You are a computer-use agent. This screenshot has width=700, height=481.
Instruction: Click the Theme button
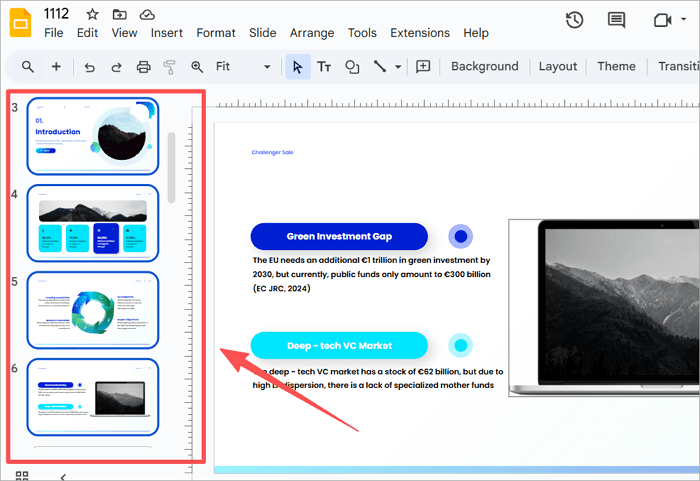[x=616, y=67]
